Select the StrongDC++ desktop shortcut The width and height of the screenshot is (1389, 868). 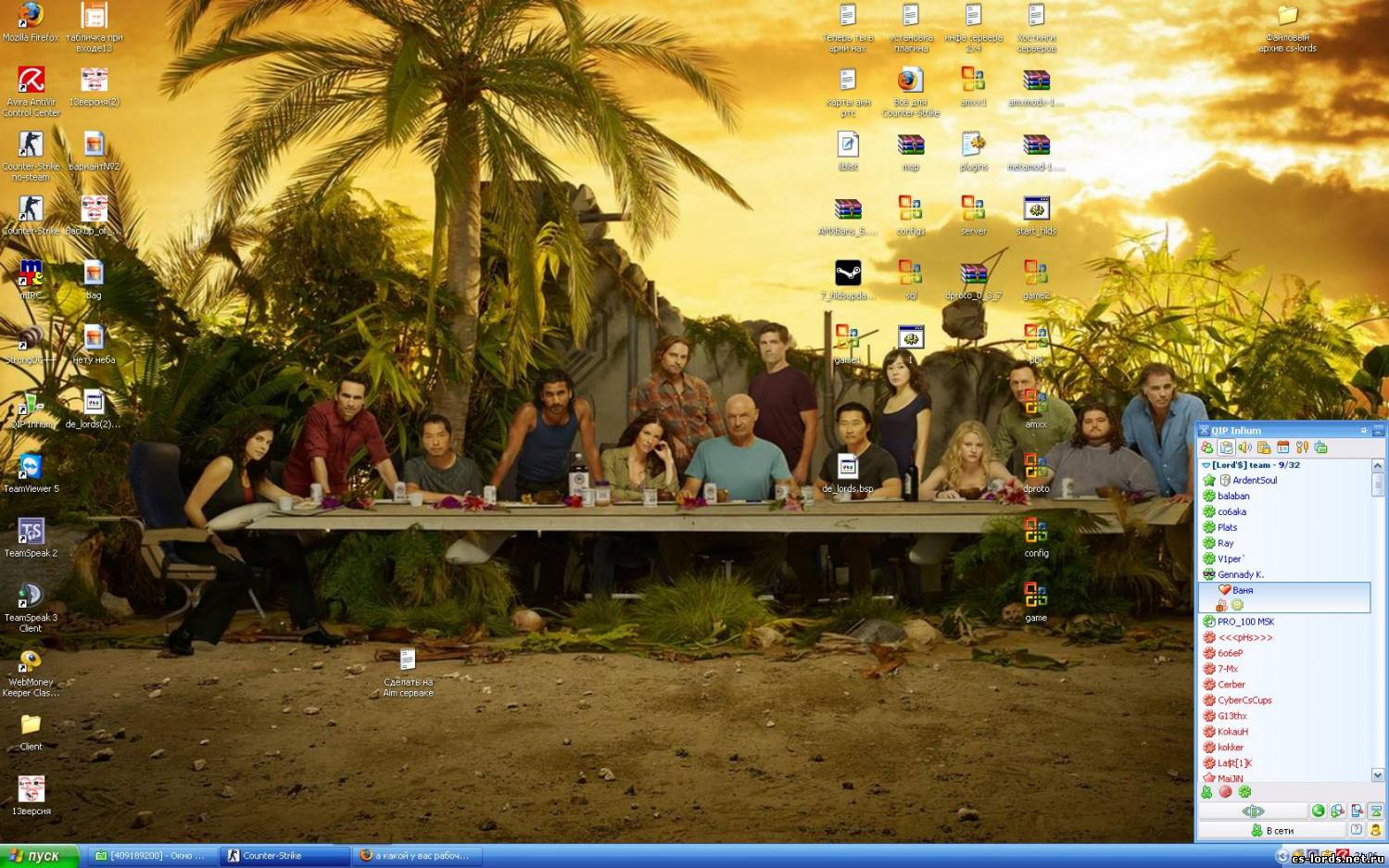click(31, 344)
